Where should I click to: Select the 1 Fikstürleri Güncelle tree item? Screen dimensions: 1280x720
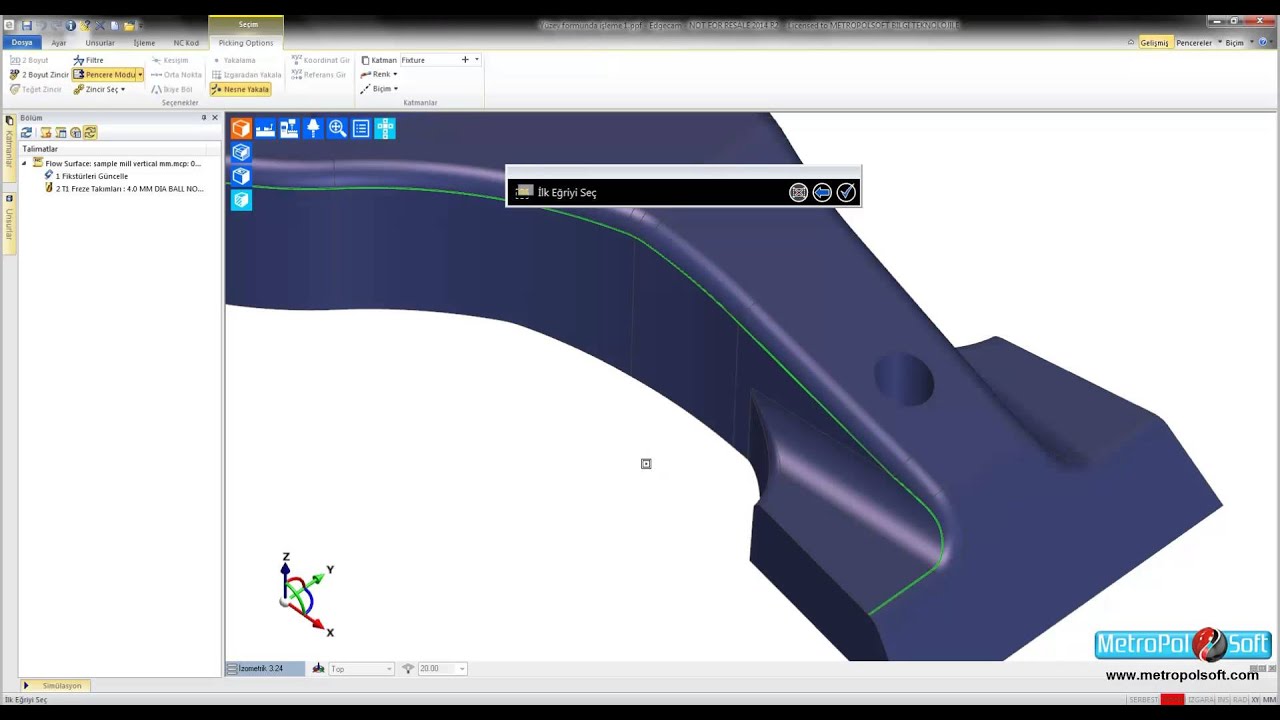pyautogui.click(x=86, y=176)
